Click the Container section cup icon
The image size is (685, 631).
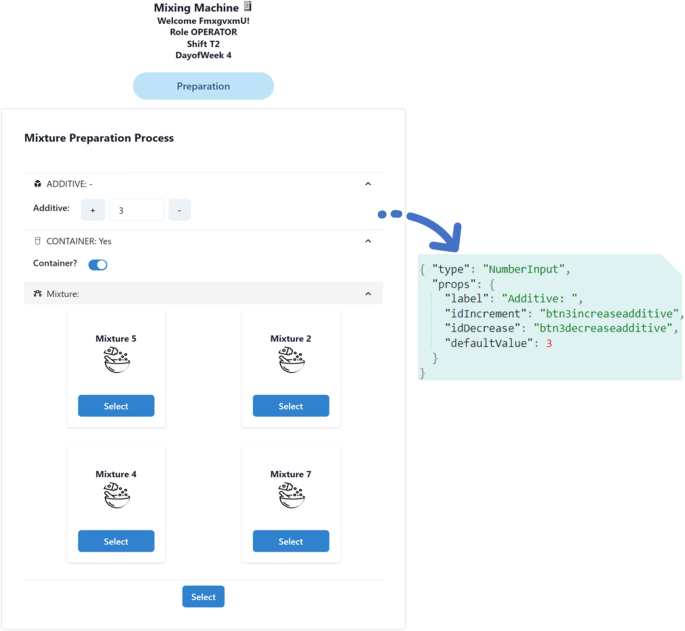click(x=38, y=241)
